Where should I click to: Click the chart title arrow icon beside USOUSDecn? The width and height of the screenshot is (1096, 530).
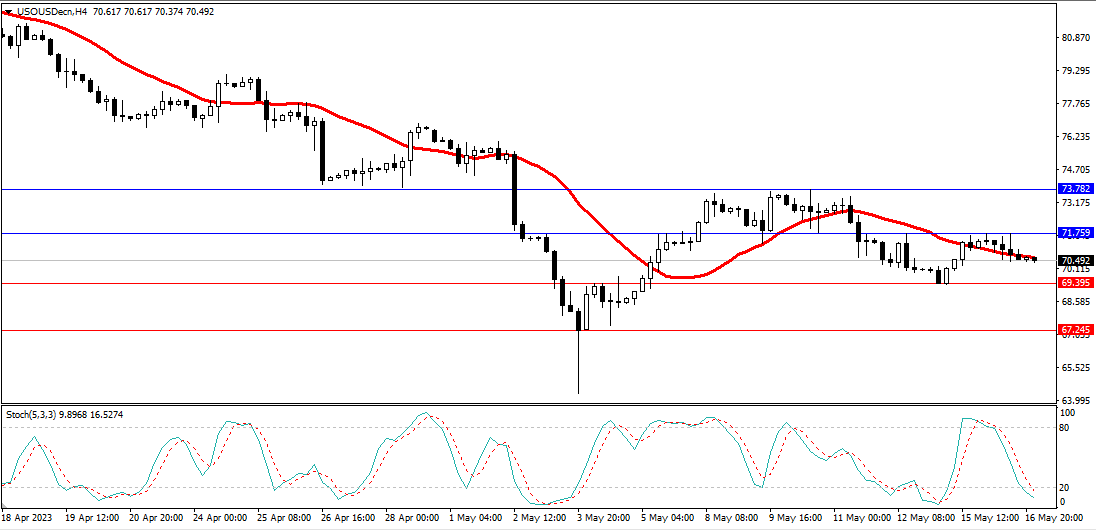coord(7,11)
